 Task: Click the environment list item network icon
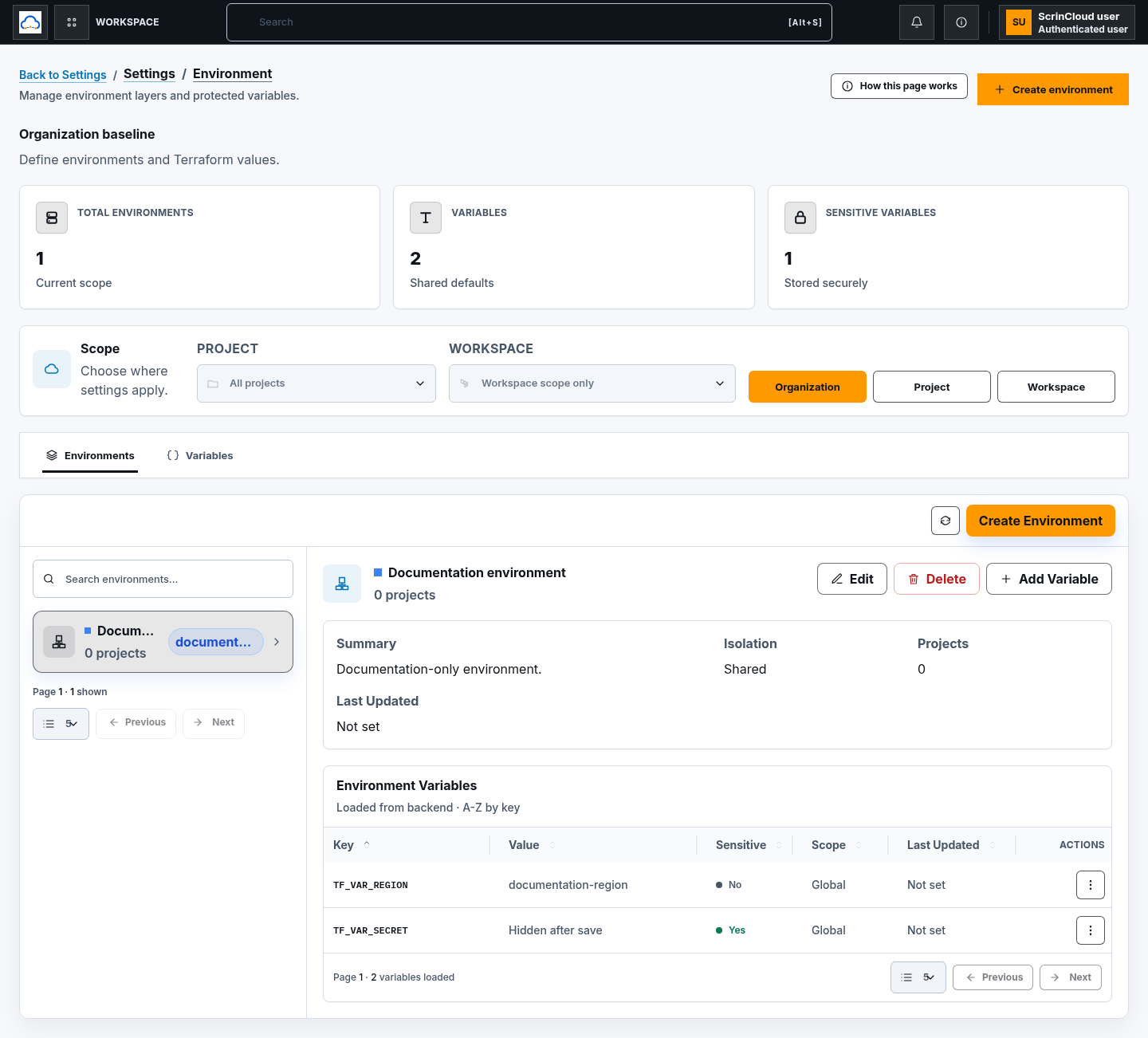(59, 642)
